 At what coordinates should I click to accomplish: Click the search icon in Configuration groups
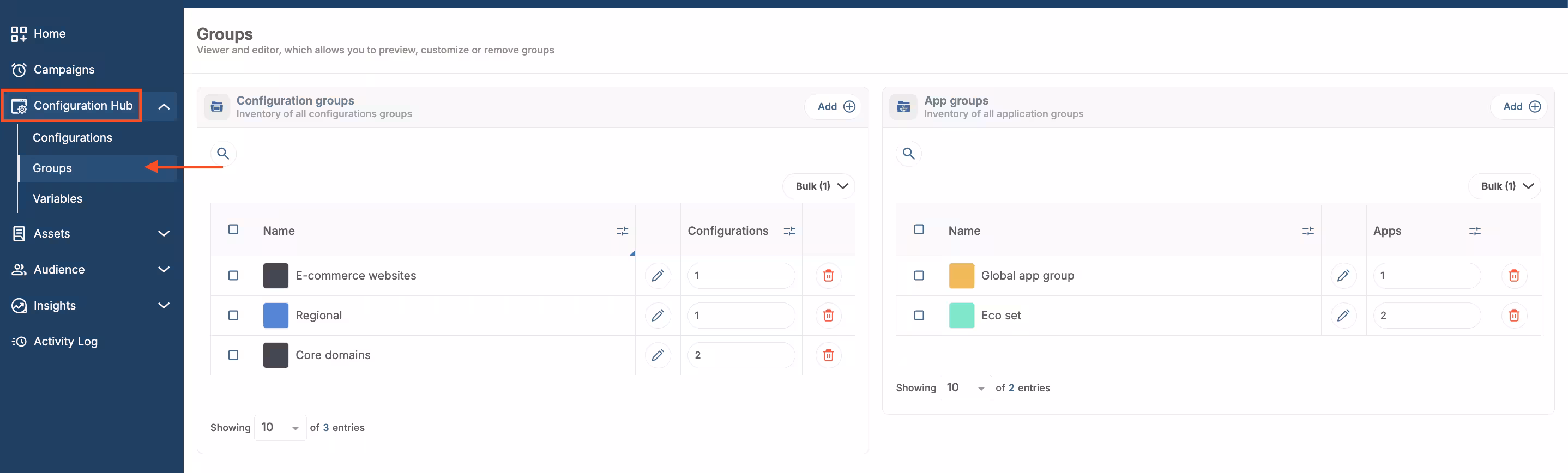coord(223,154)
